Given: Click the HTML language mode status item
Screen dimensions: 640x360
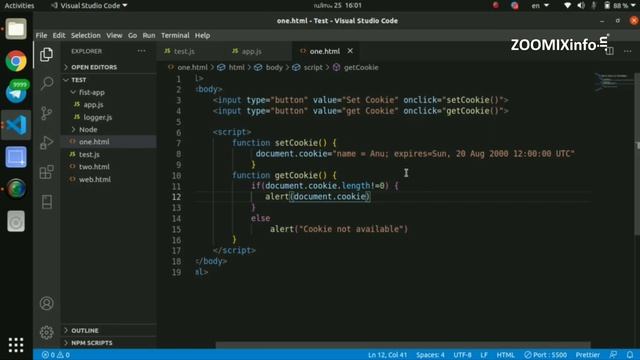Looking at the screenshot, I should coord(505,355).
